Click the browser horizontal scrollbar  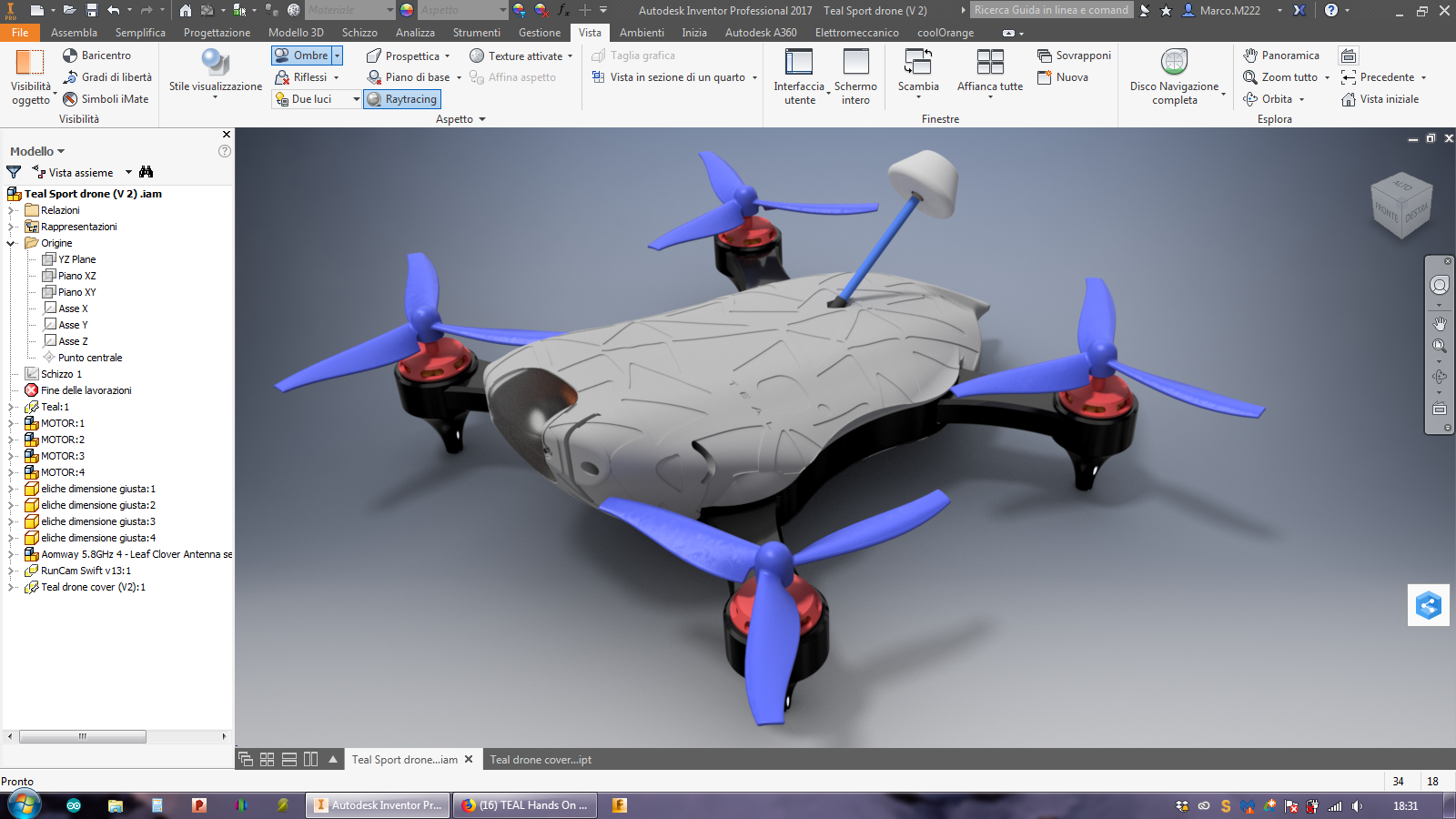click(x=82, y=736)
